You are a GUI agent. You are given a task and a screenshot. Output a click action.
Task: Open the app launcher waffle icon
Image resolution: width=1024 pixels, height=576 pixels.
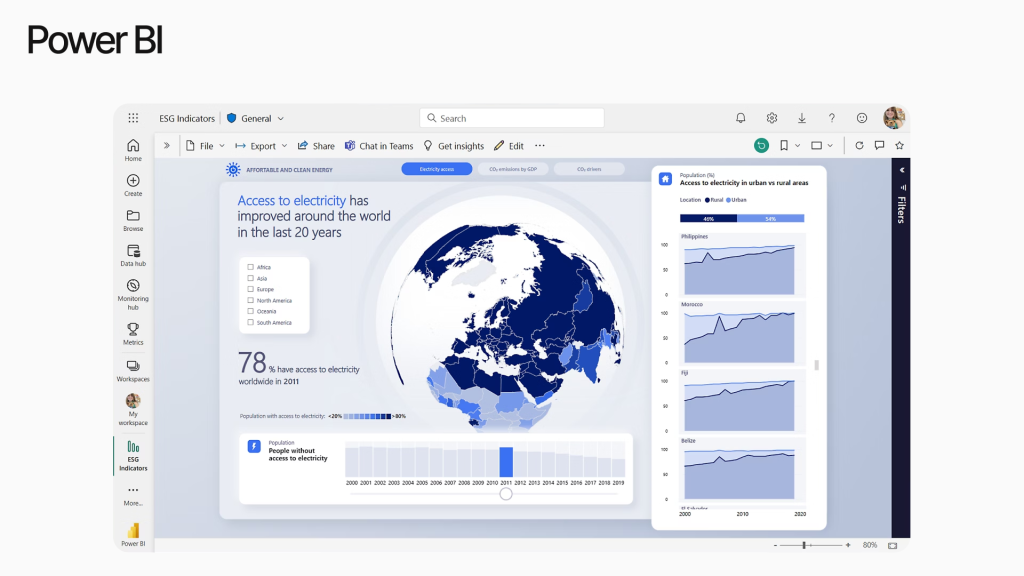pos(133,118)
